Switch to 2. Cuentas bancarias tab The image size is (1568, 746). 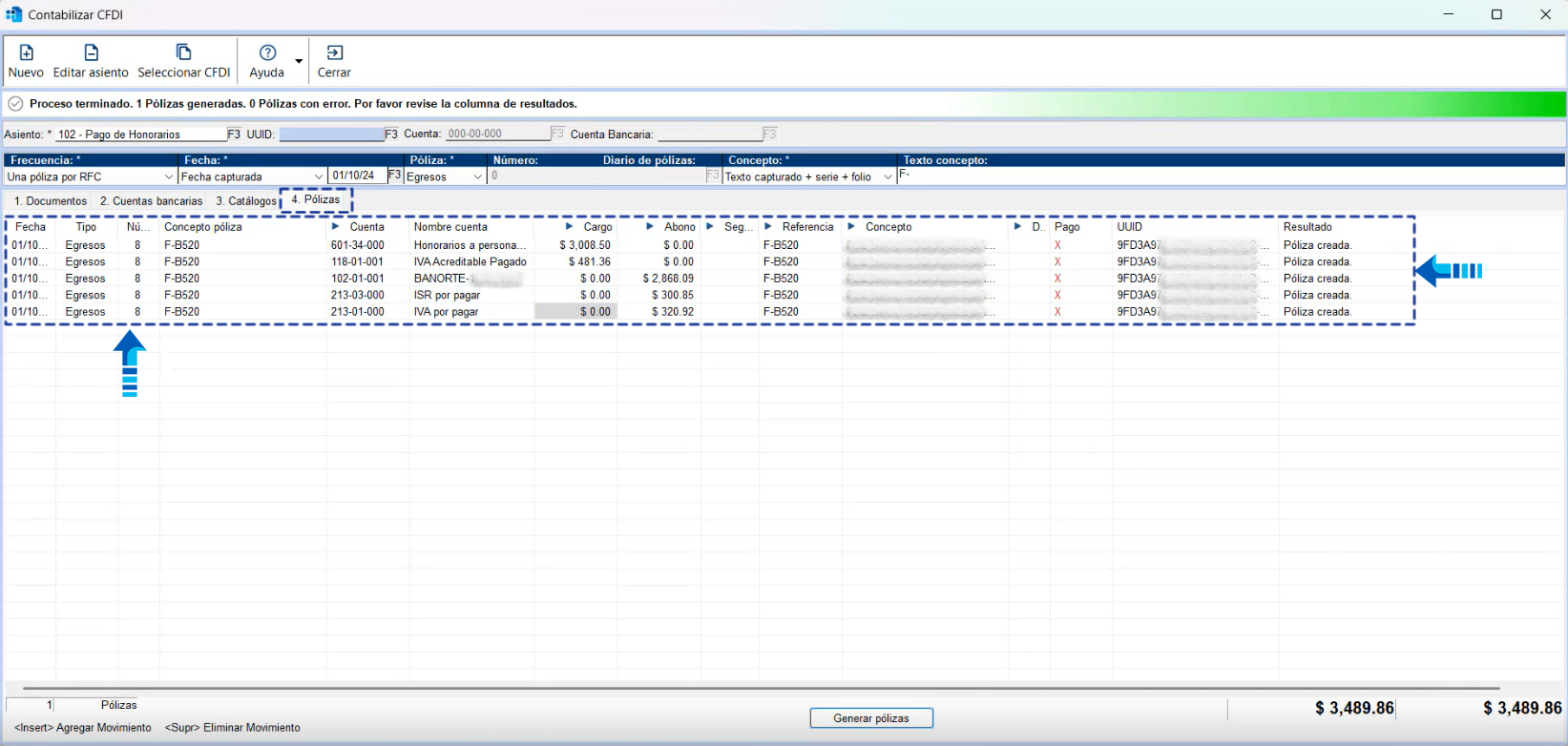coord(151,201)
